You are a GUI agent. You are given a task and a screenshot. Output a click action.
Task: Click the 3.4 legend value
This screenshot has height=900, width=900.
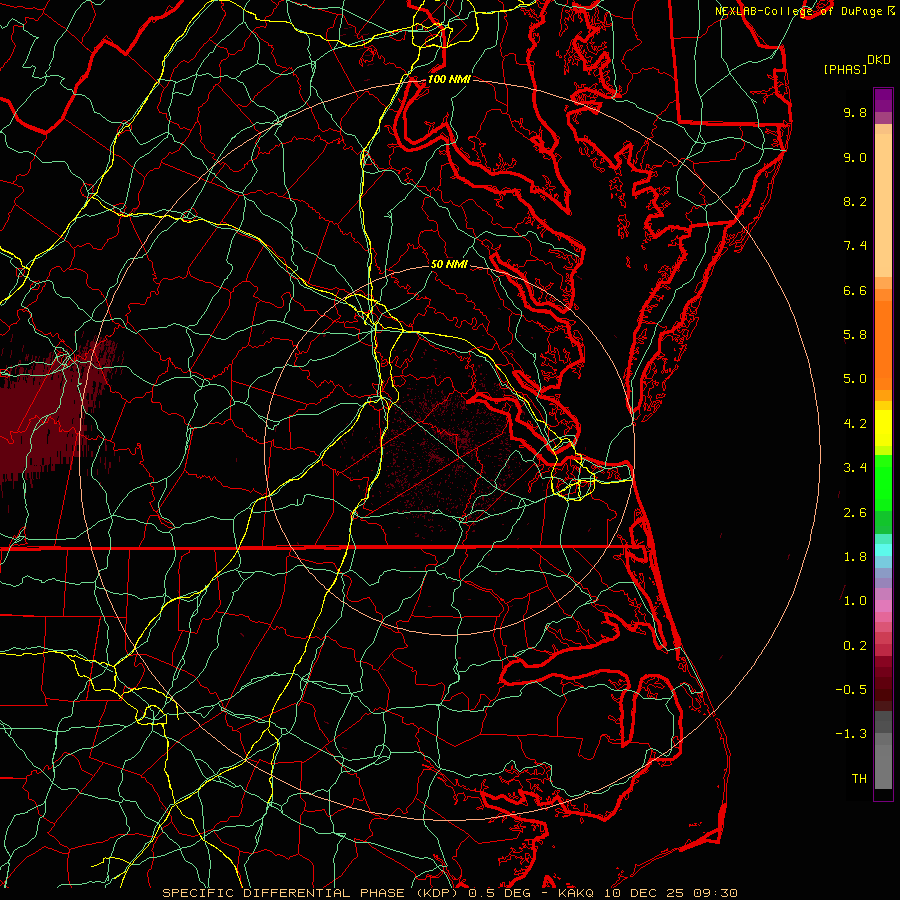click(855, 468)
